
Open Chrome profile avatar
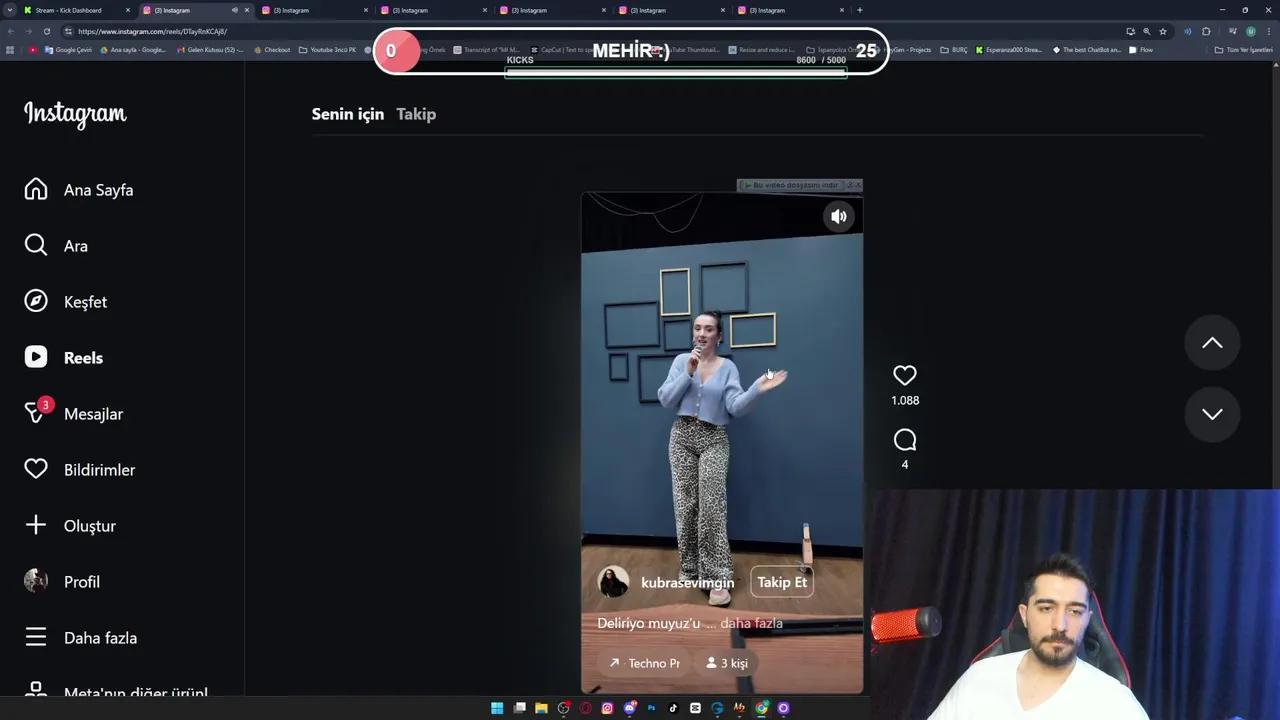tap(1250, 31)
